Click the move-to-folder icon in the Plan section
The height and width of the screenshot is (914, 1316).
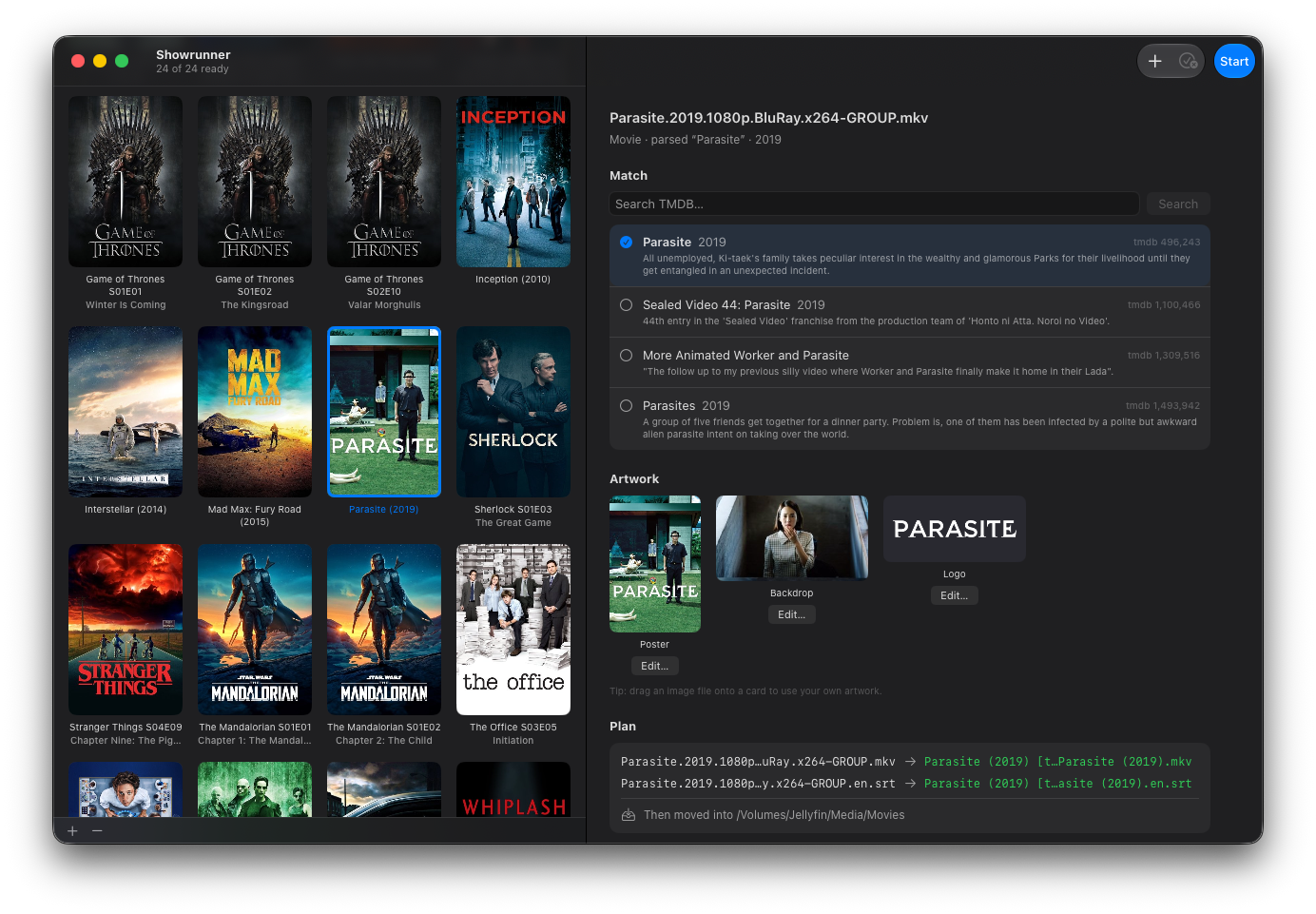[629, 815]
